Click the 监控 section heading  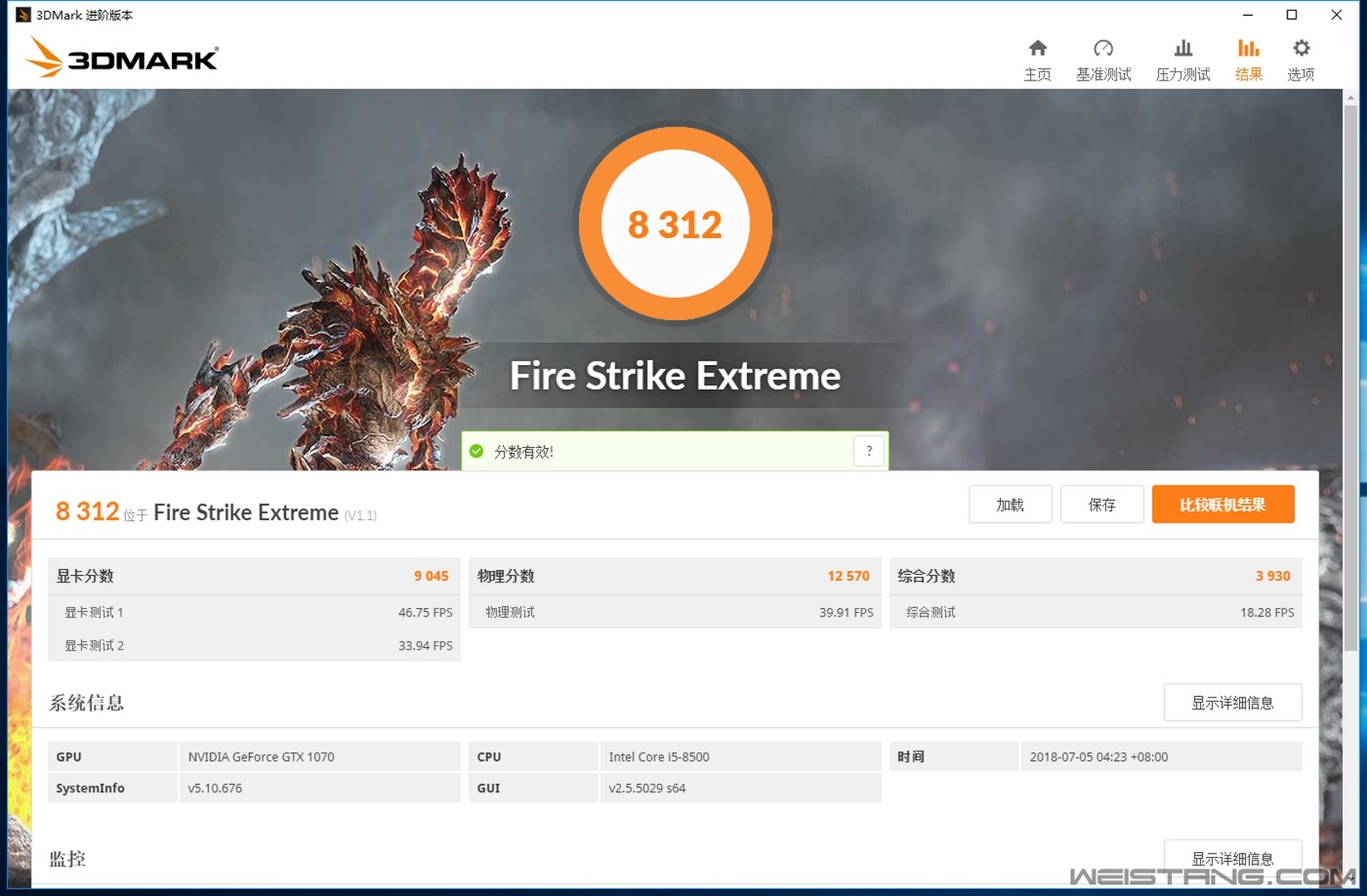pyautogui.click(x=67, y=859)
